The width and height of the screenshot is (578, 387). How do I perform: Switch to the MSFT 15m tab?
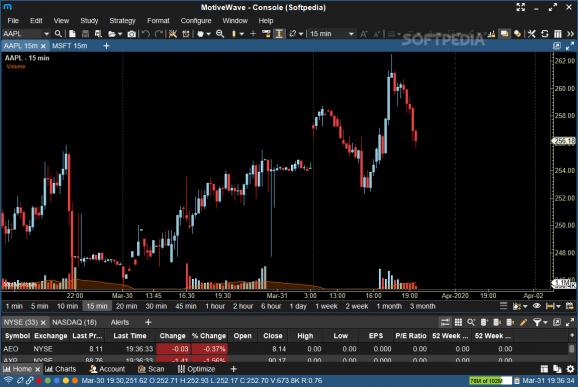click(70, 46)
